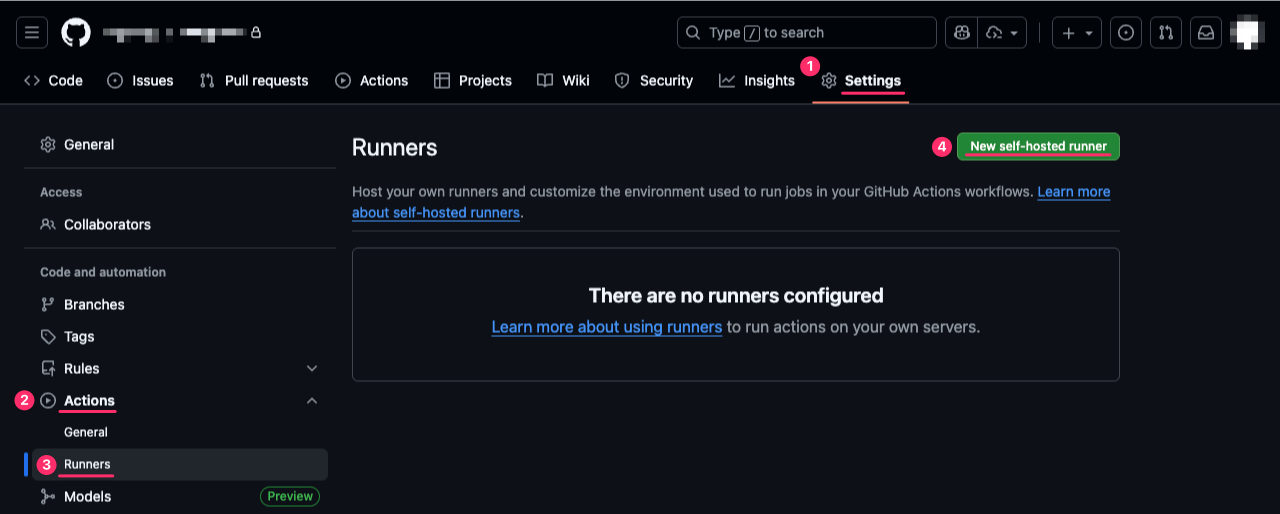Open the notifications inbox icon
1280x514 pixels.
(x=1206, y=33)
